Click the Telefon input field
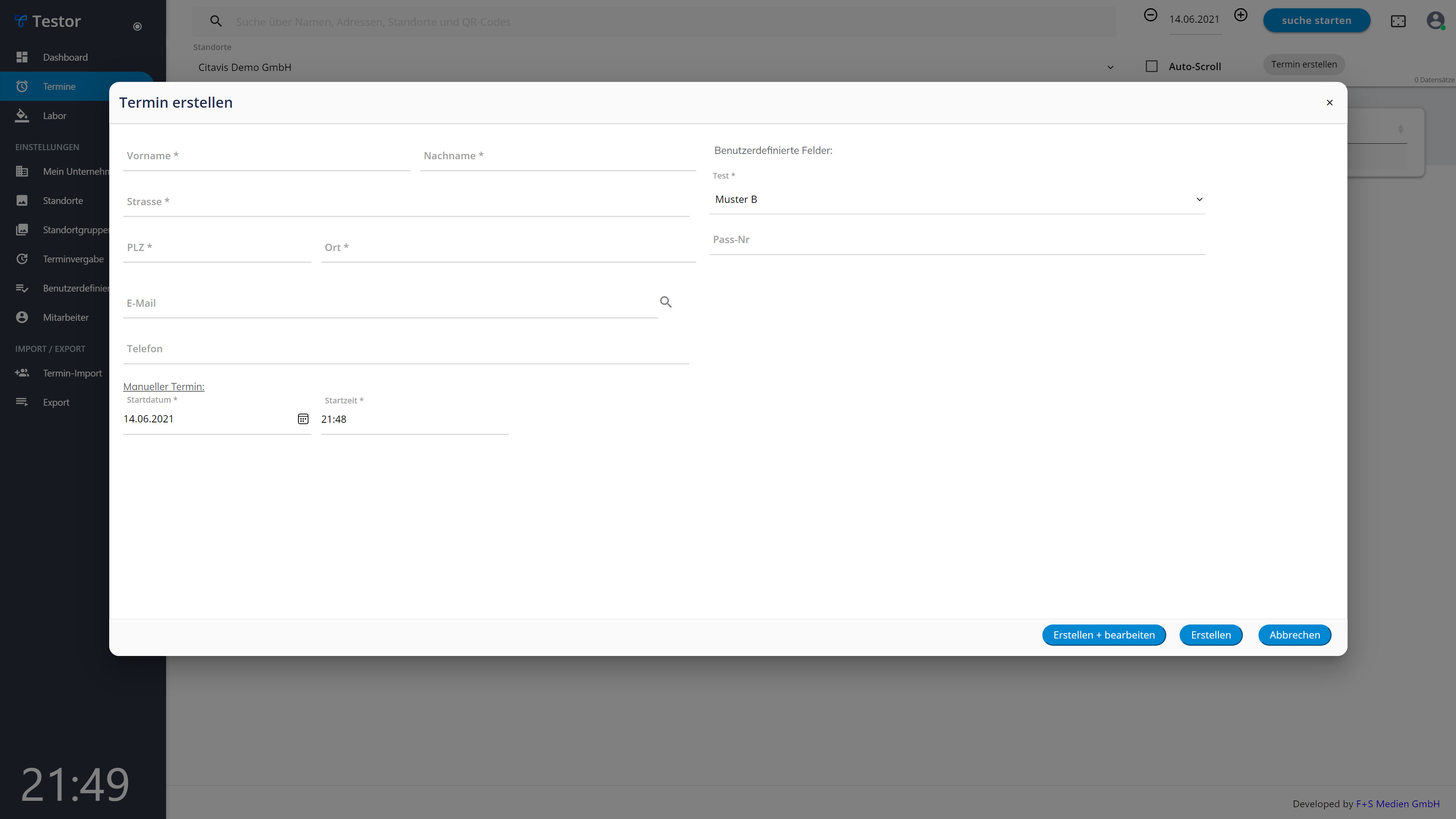The width and height of the screenshot is (1456, 819). pyautogui.click(x=406, y=349)
